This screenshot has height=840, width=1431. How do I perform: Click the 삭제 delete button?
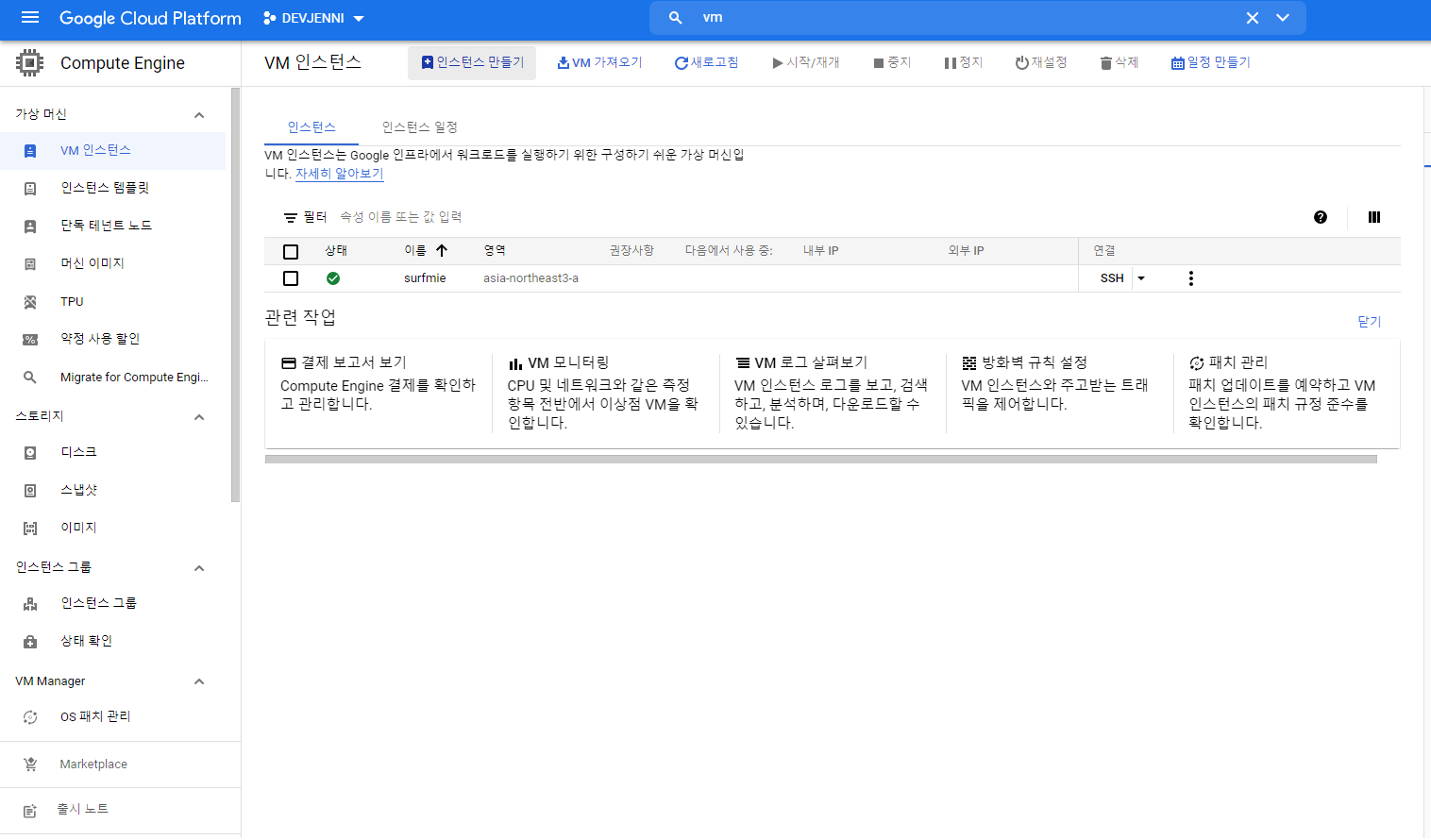(1120, 62)
